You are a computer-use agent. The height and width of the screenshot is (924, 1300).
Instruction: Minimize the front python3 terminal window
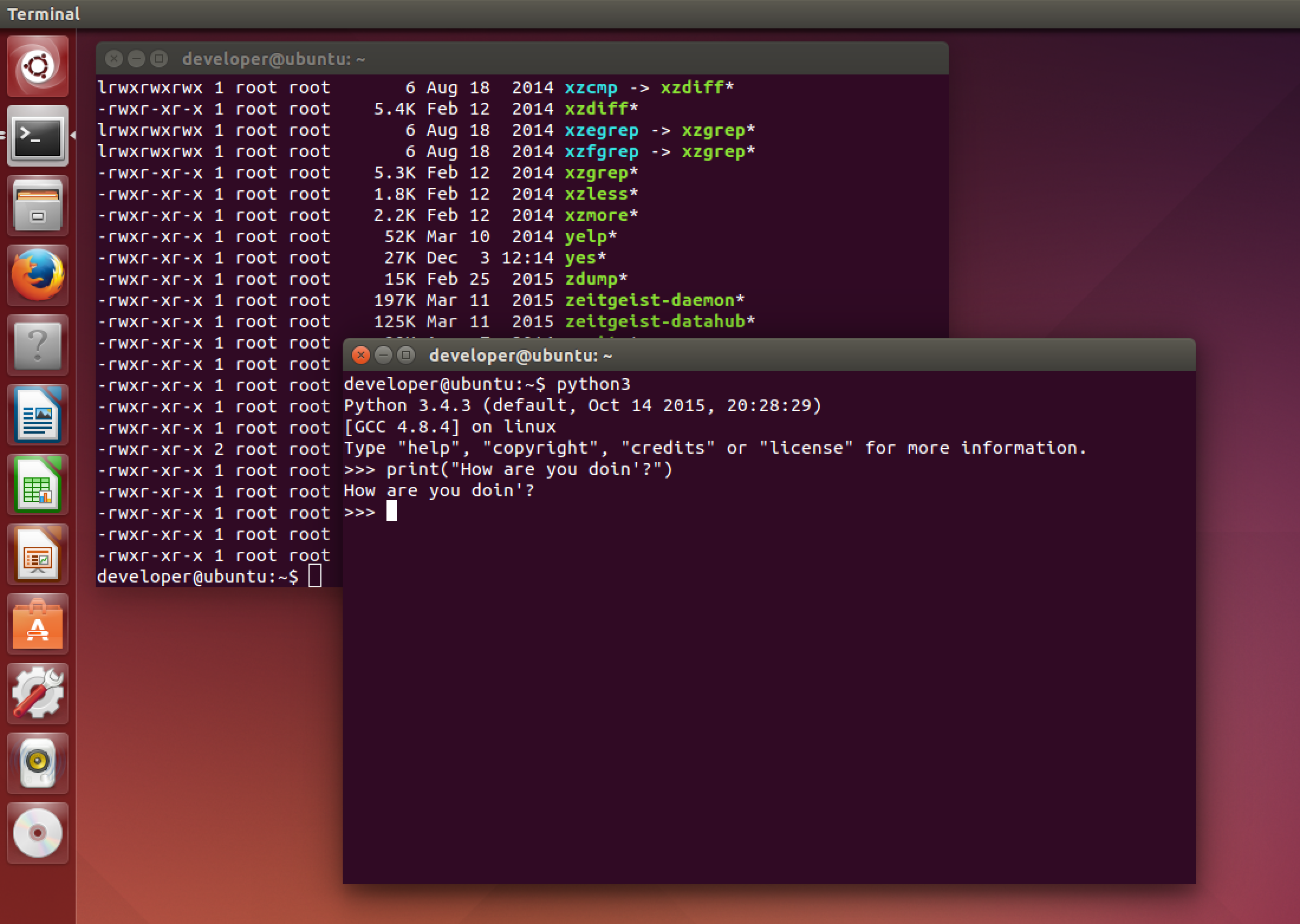pyautogui.click(x=383, y=355)
